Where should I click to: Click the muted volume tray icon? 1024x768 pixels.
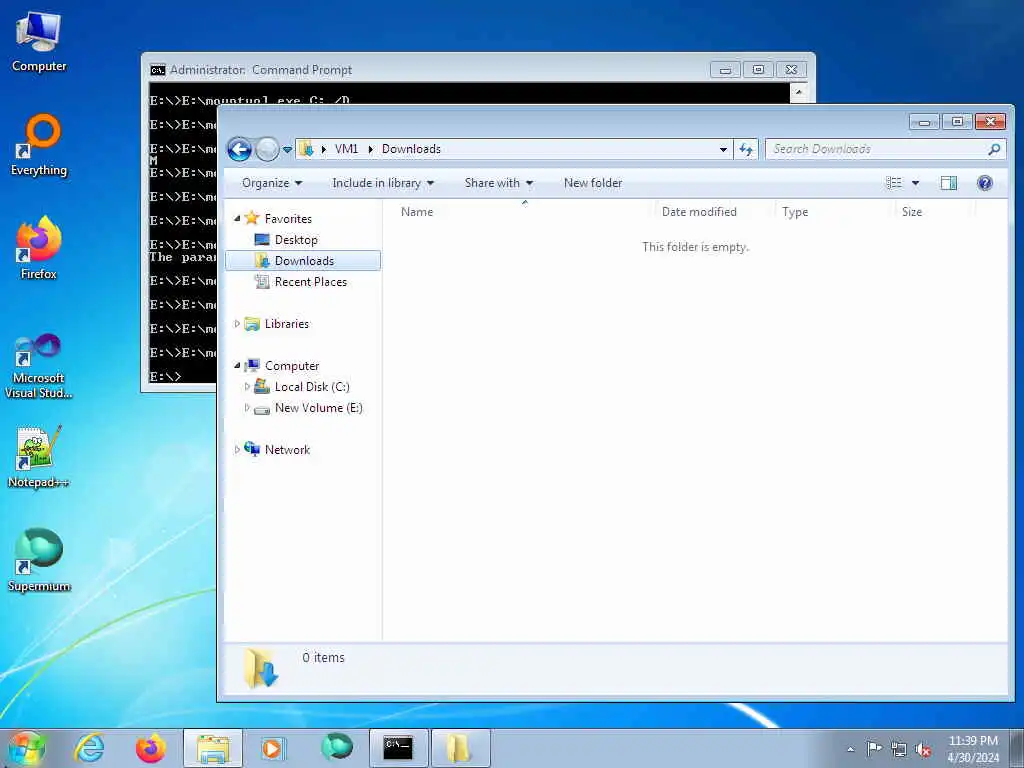[923, 750]
